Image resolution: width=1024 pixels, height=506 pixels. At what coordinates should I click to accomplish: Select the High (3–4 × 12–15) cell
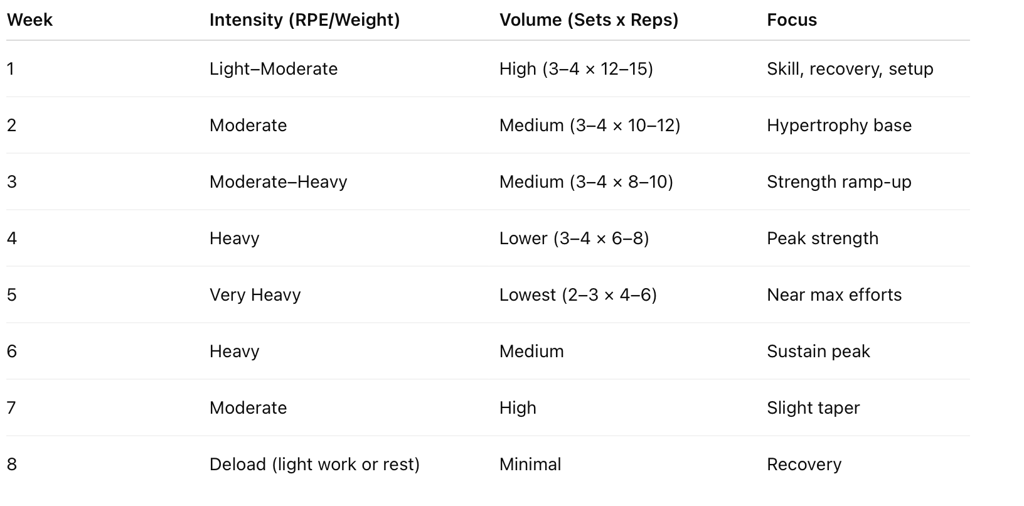point(576,69)
